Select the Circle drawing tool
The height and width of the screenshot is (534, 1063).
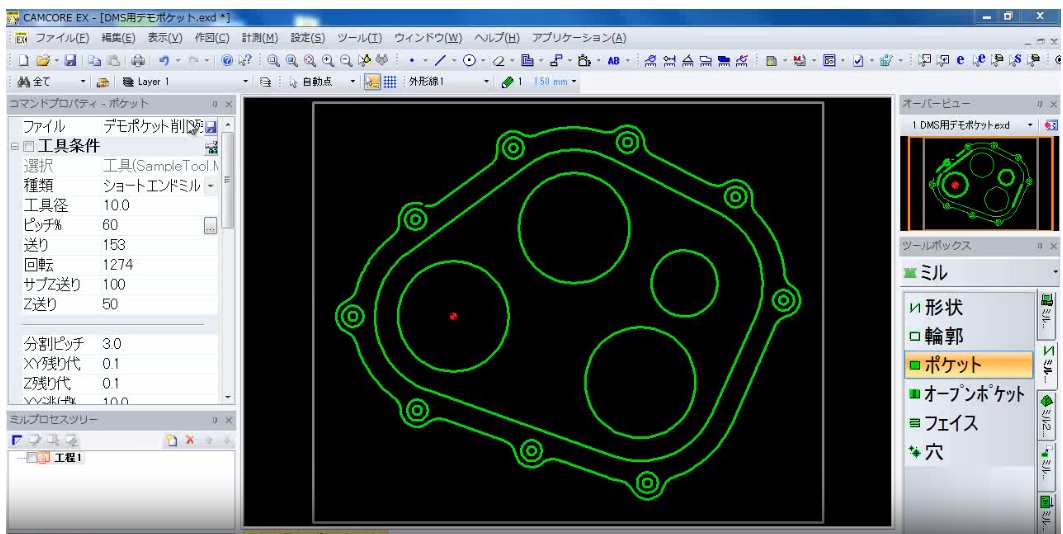pyautogui.click(x=469, y=61)
